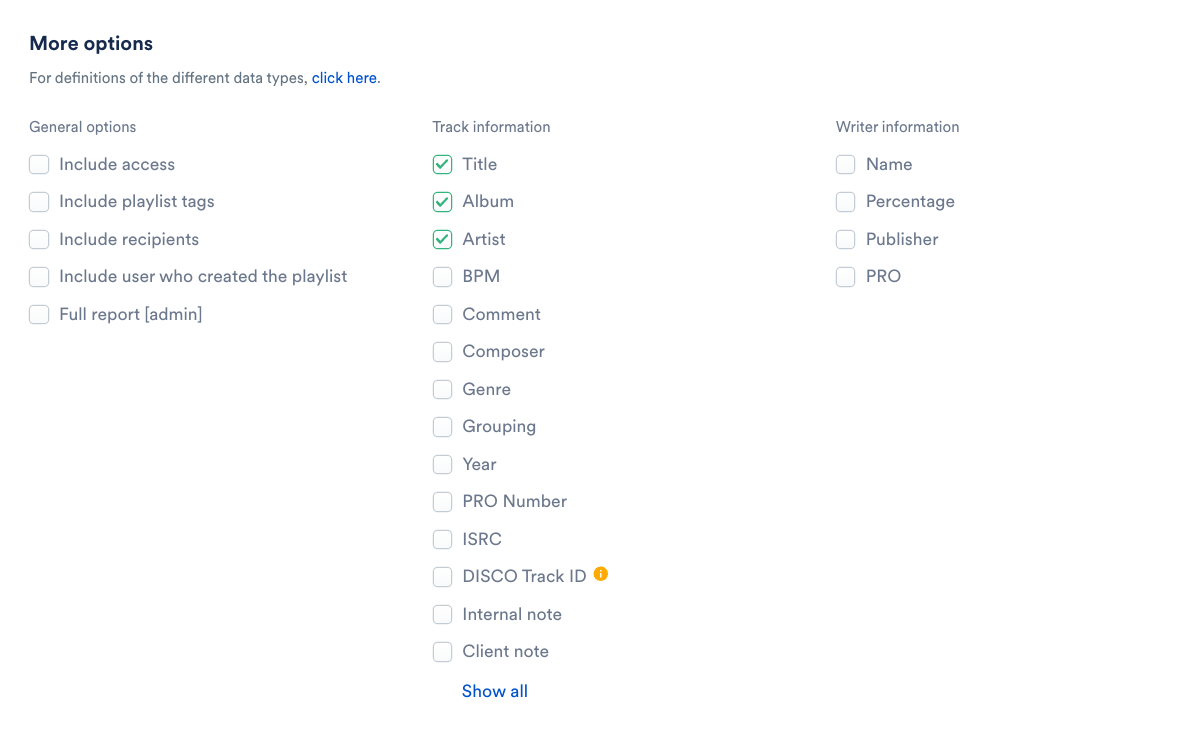Viewport: 1203px width, 732px height.
Task: Tick the Include recipients checkbox
Action: click(39, 239)
